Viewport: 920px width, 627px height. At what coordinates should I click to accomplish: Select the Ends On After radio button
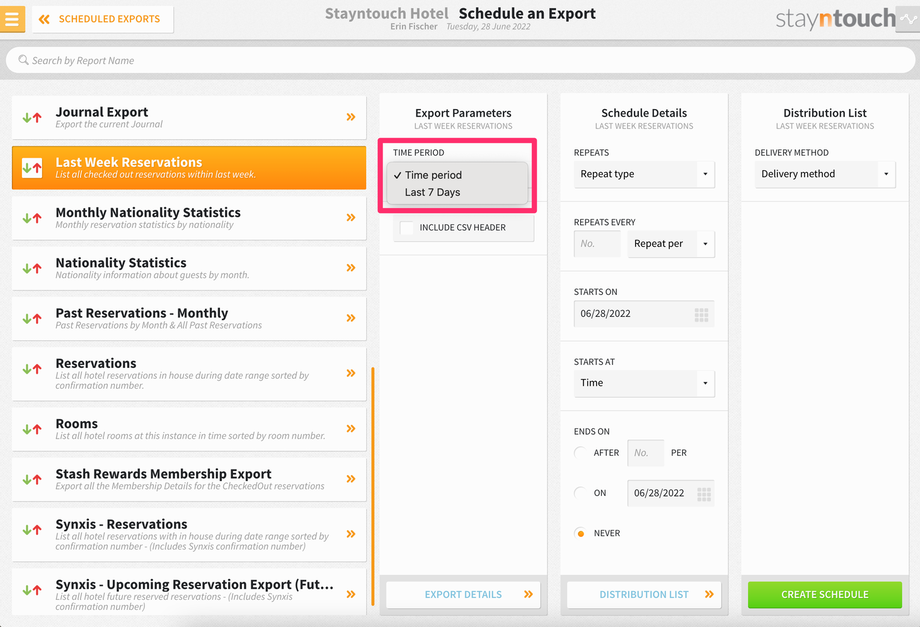point(580,453)
